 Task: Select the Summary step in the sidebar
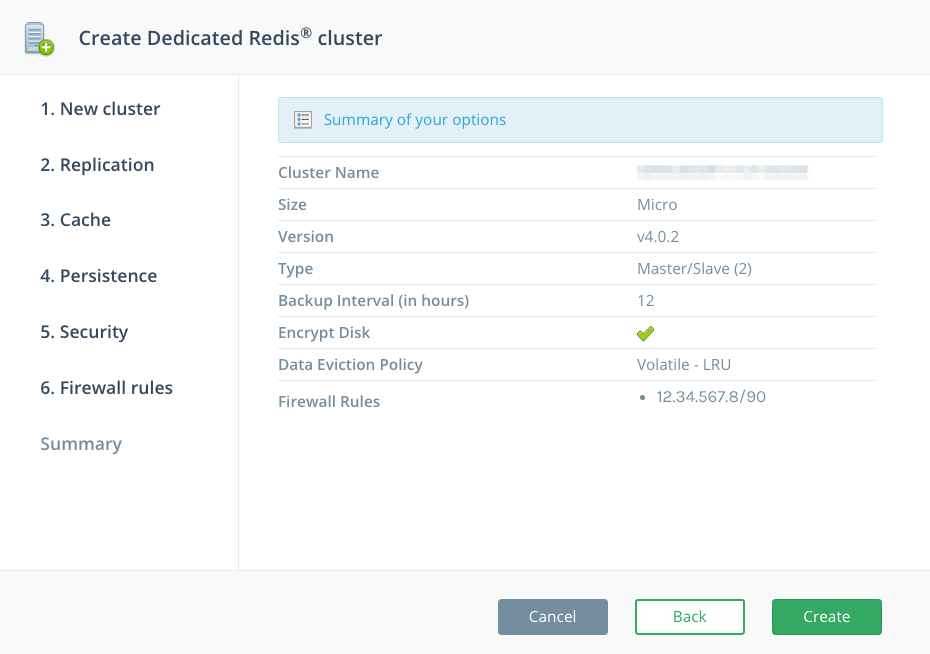[81, 444]
